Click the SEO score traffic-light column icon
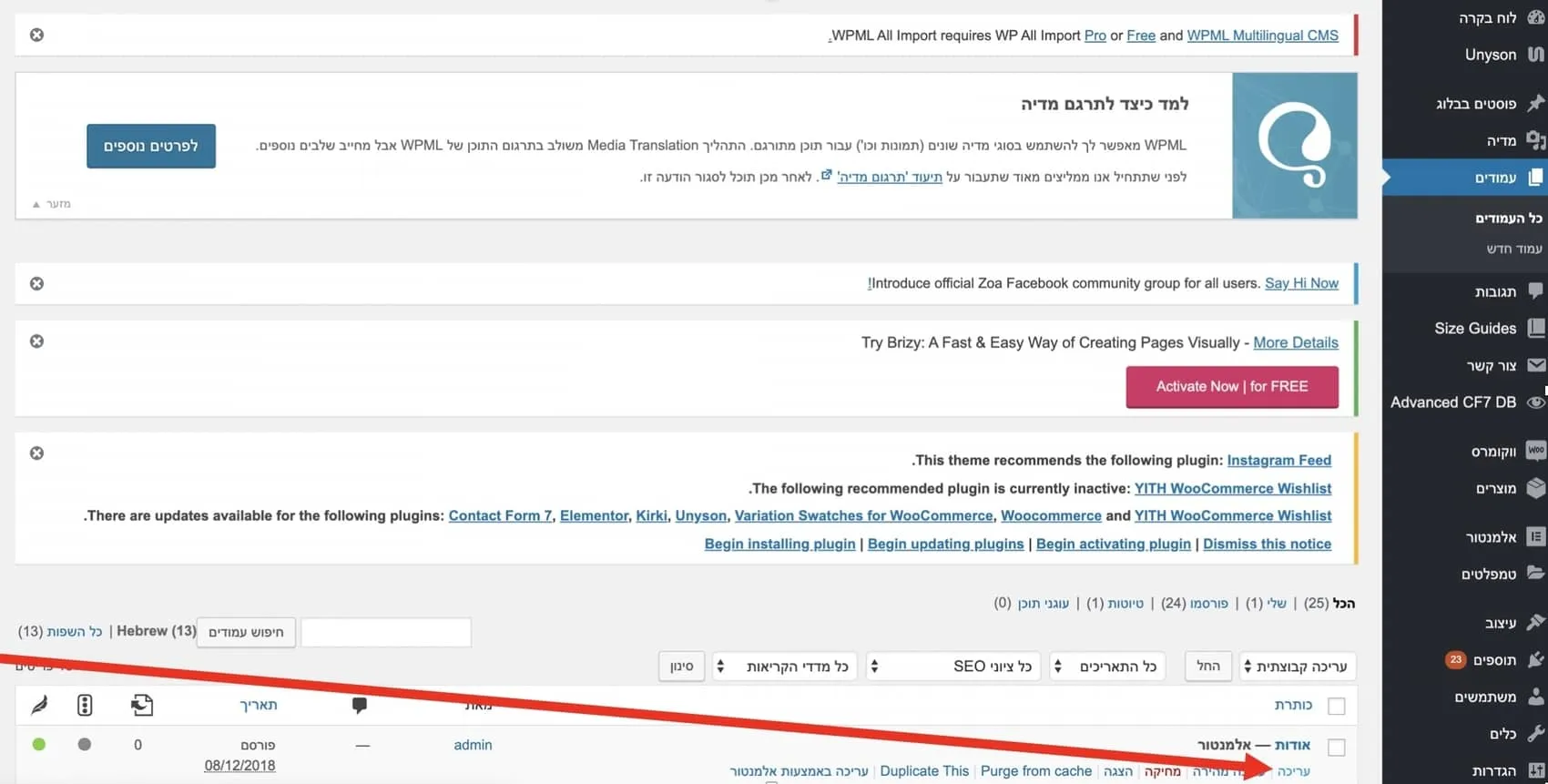The height and width of the screenshot is (784, 1548). point(85,705)
